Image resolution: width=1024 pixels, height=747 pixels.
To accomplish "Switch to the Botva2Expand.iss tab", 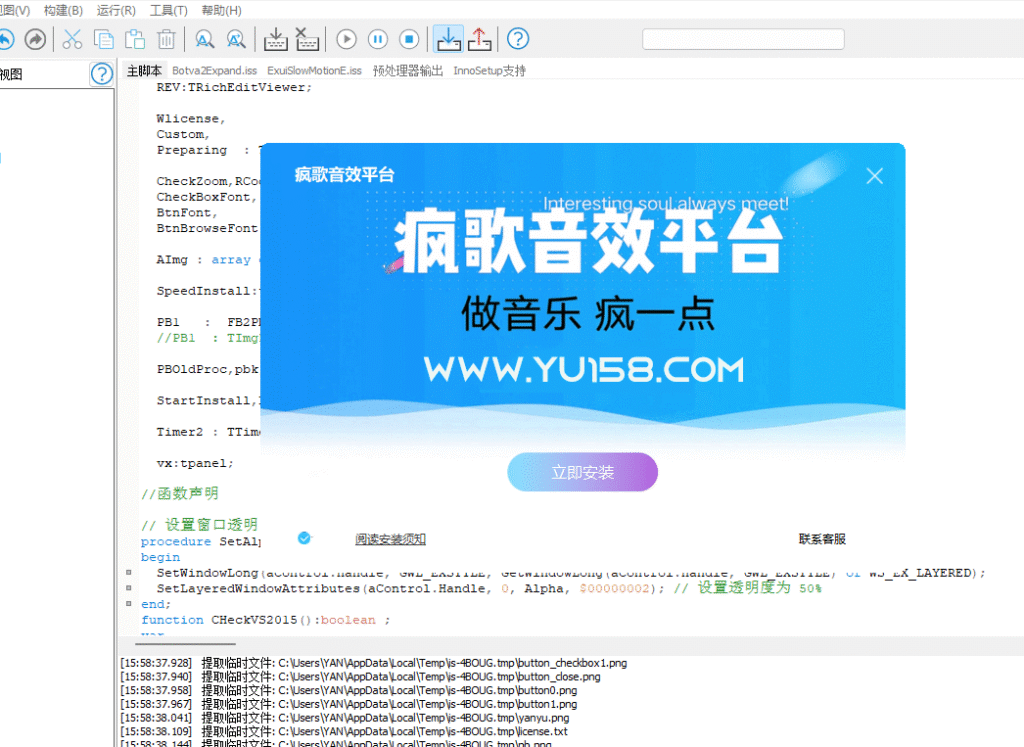I will (214, 70).
